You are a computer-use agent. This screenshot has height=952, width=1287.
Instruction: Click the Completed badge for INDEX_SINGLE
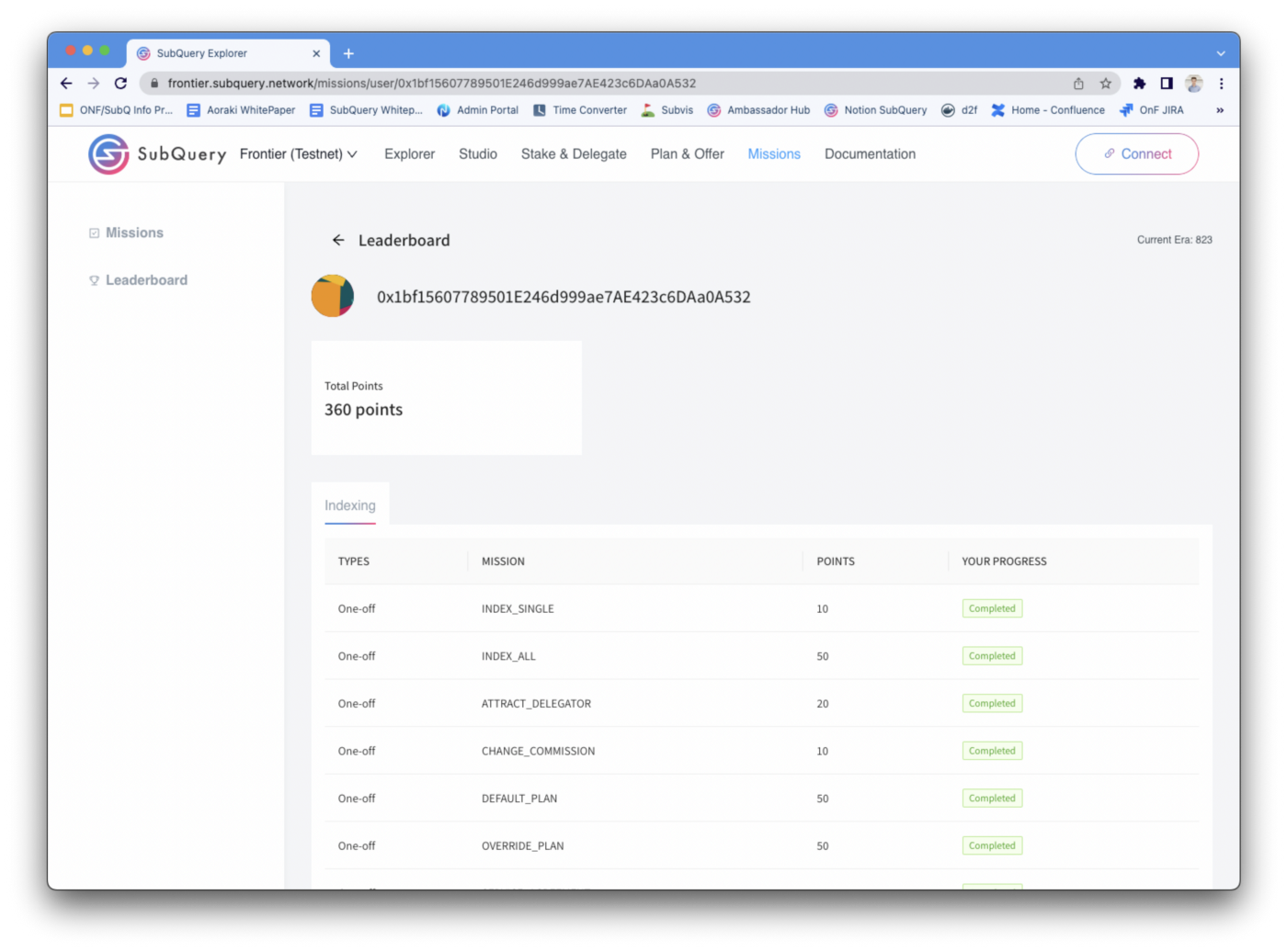992,608
